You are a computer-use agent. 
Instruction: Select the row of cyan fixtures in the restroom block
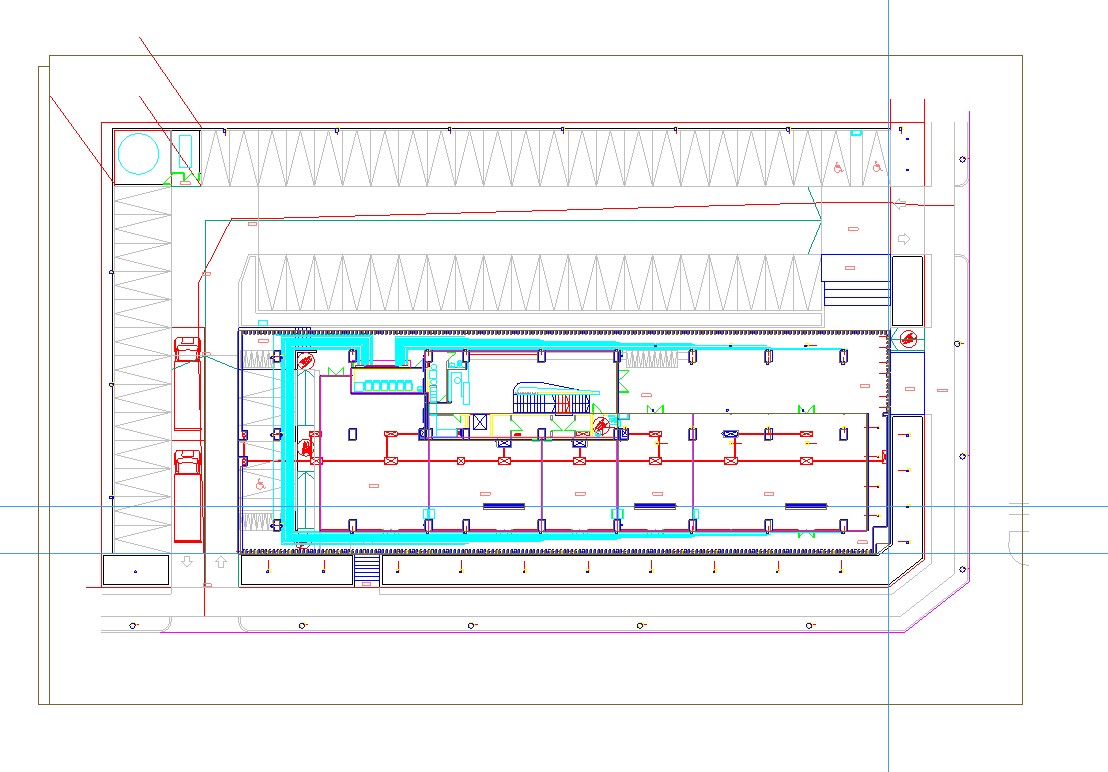coord(382,380)
